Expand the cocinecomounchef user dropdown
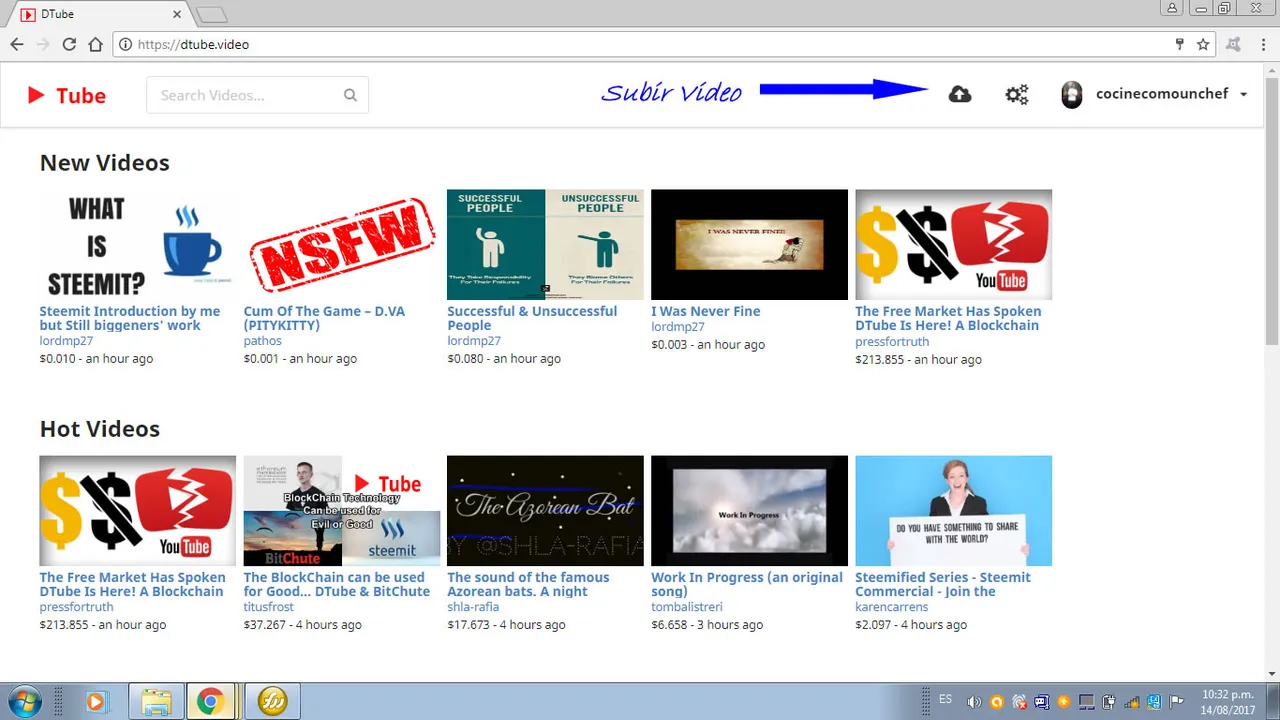 (x=1243, y=94)
